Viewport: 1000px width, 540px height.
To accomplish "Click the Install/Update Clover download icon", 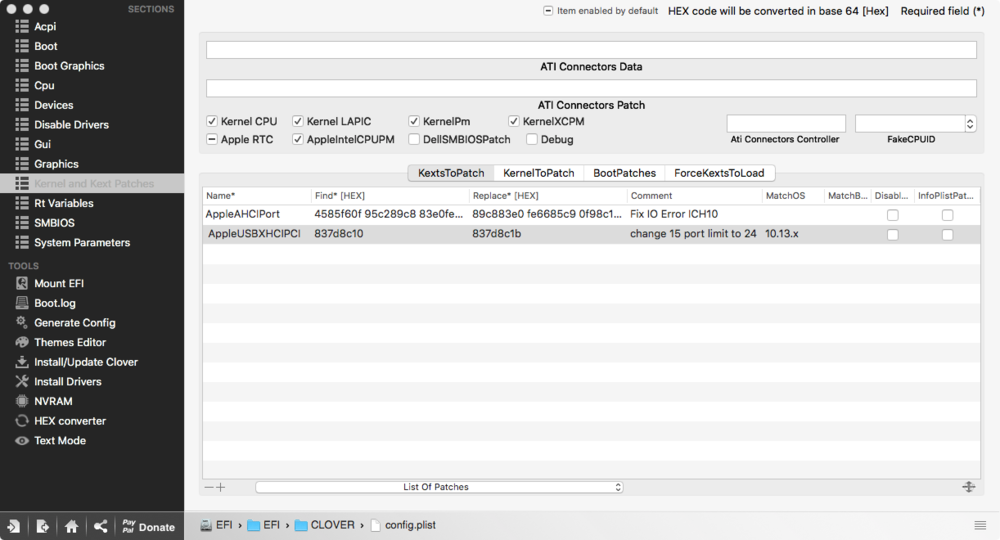I will (x=21, y=362).
